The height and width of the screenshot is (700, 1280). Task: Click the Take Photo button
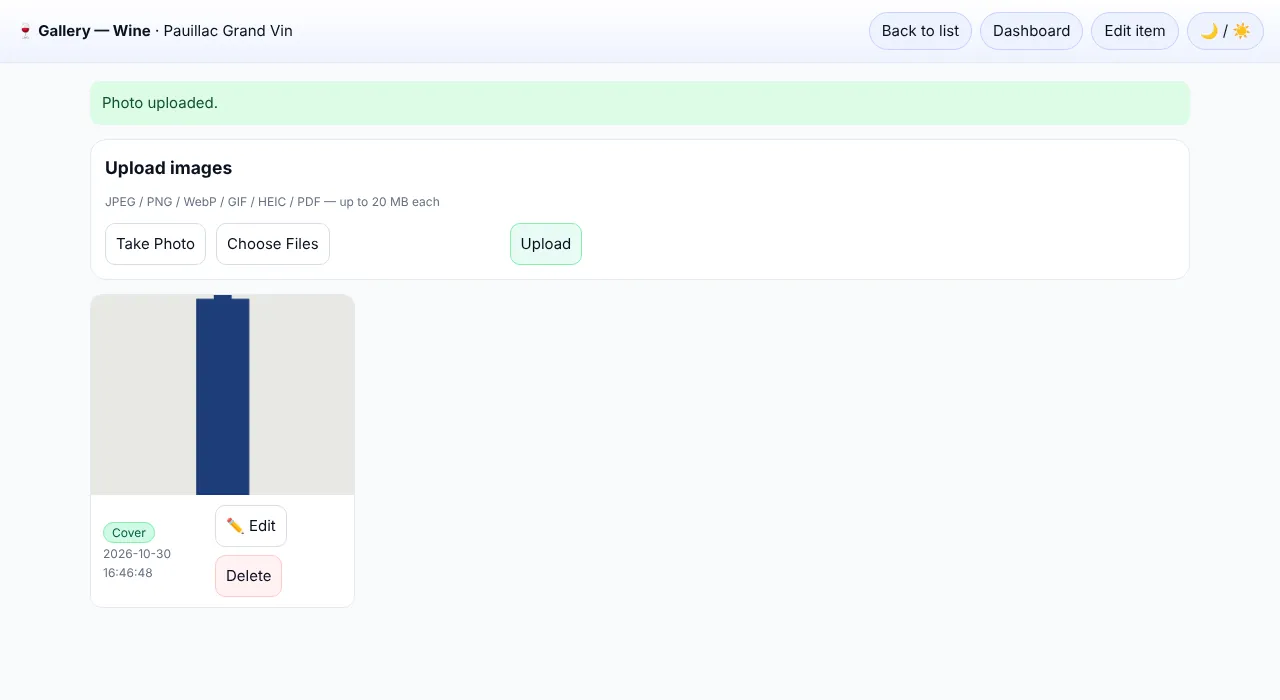[x=155, y=244]
